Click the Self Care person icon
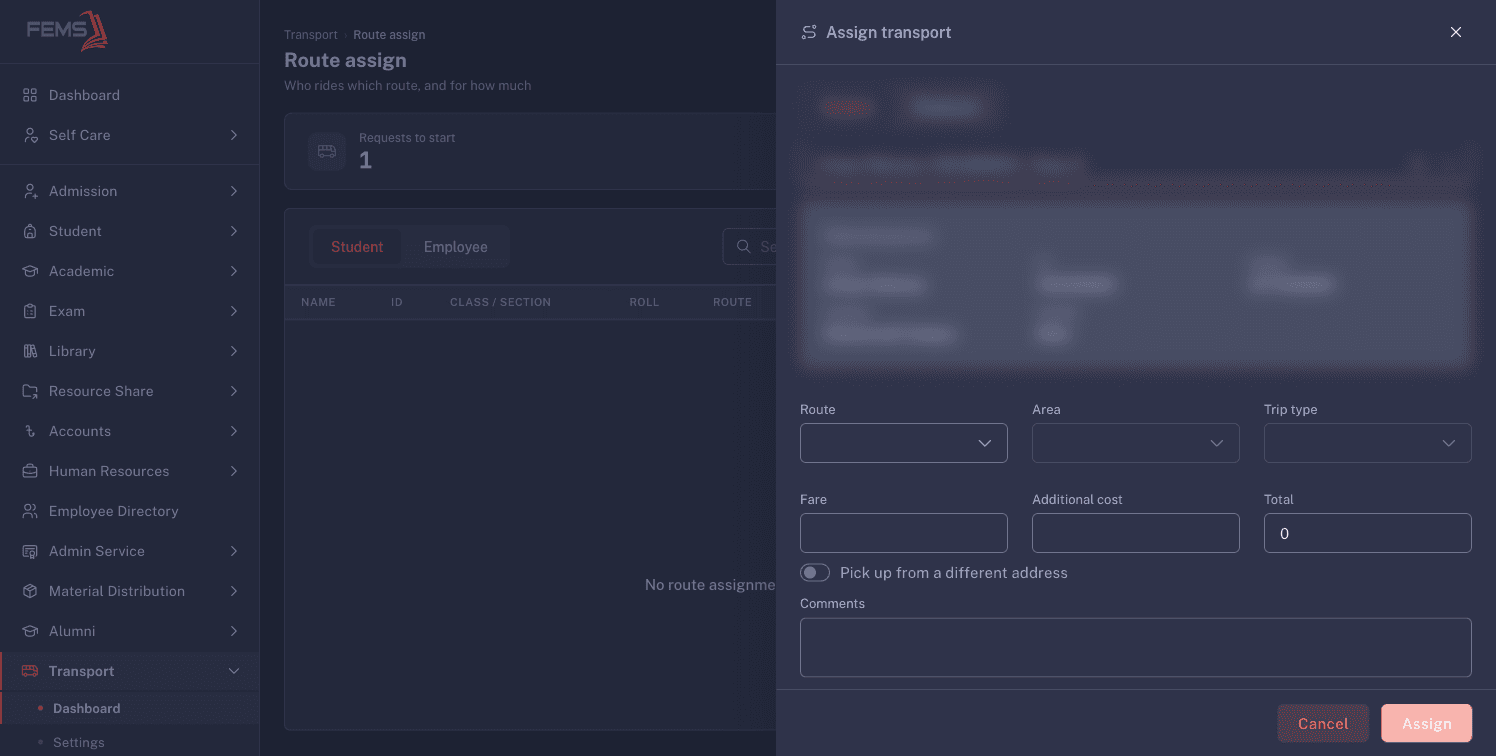The height and width of the screenshot is (756, 1496). 30,135
